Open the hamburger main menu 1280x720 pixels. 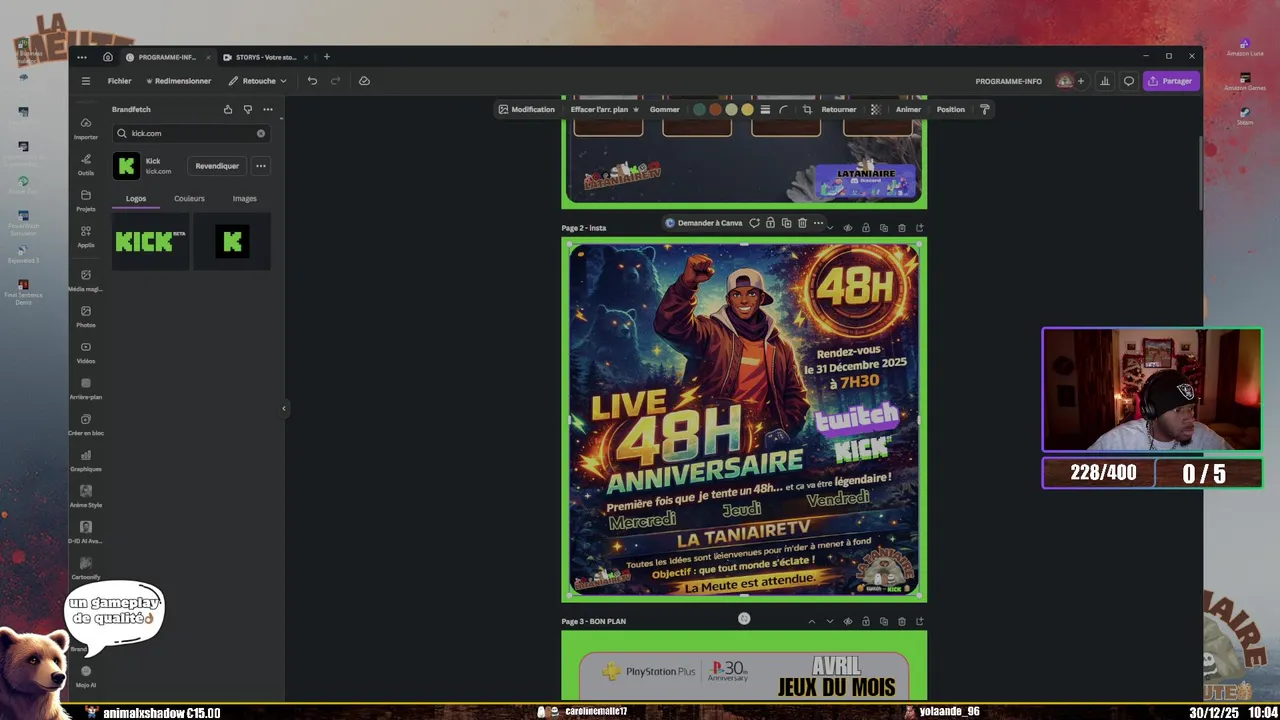(85, 81)
